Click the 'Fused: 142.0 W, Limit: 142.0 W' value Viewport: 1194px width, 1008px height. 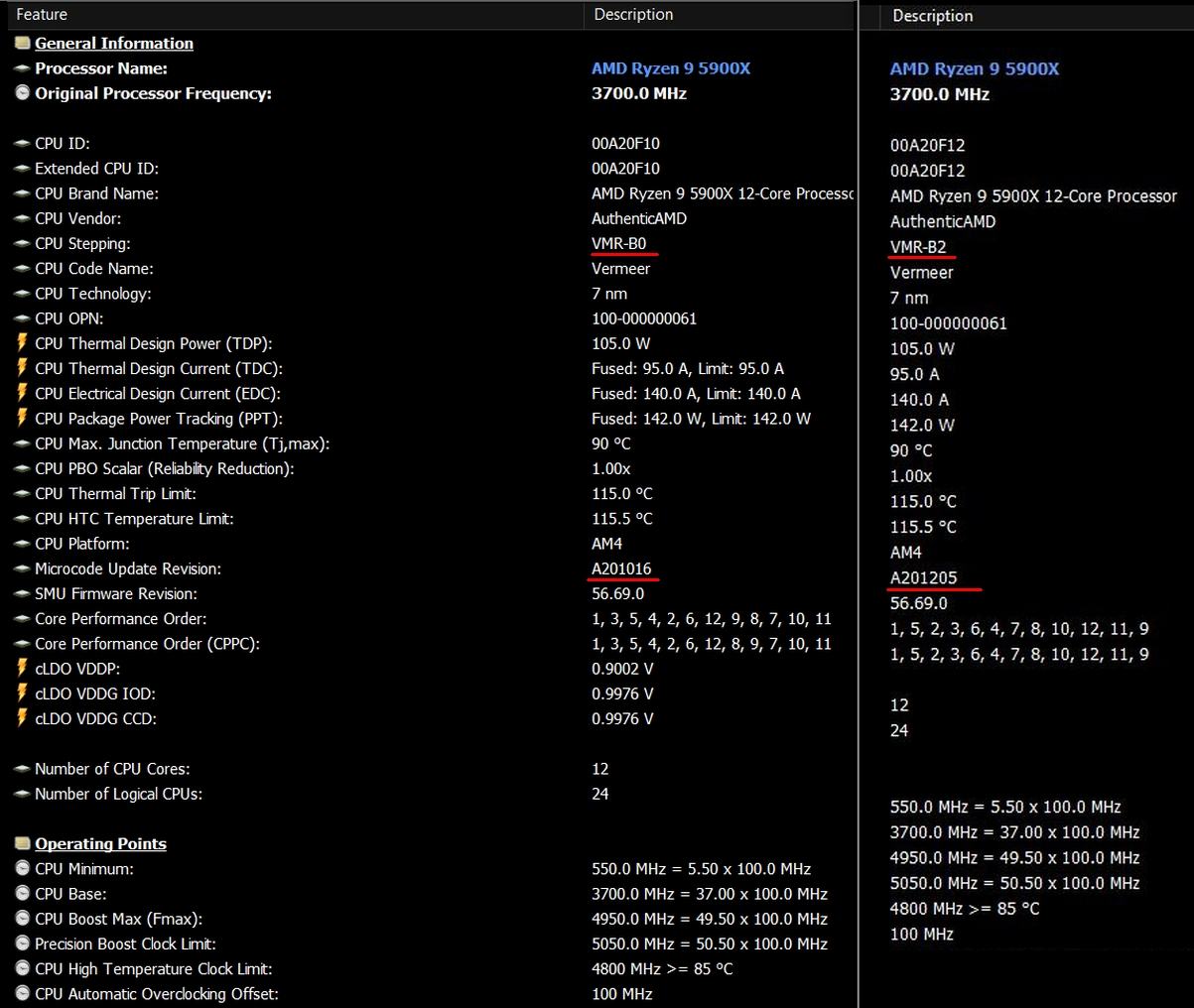[701, 419]
